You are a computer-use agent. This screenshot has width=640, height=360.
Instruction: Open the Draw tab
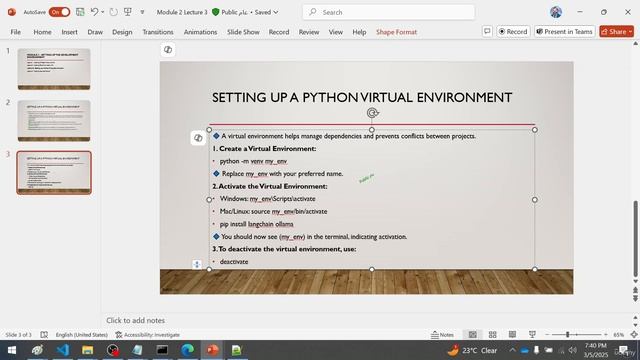click(x=95, y=32)
